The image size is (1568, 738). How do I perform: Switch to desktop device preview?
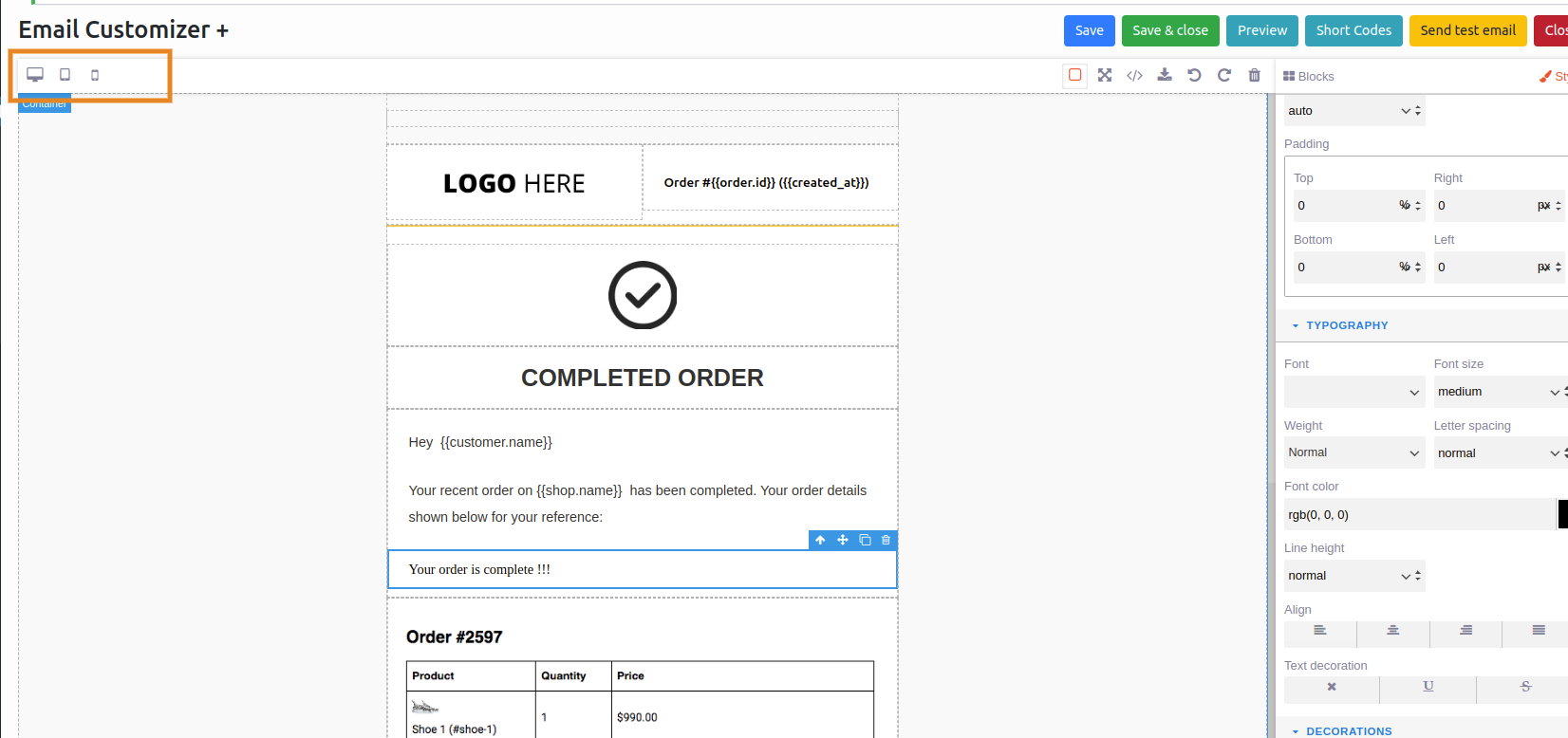coord(35,75)
